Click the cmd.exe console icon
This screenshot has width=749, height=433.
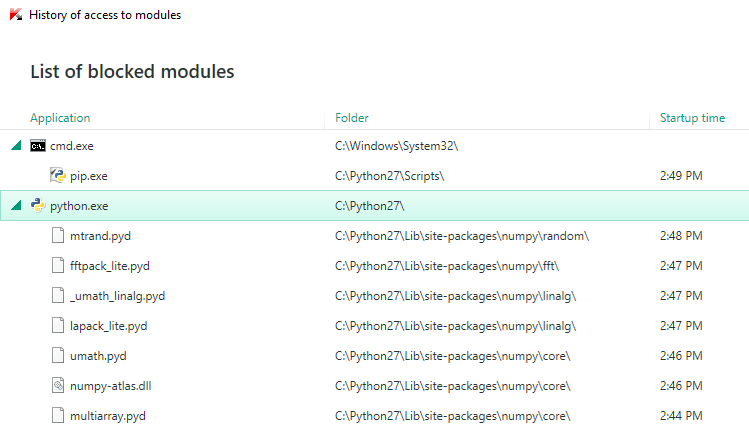point(38,146)
